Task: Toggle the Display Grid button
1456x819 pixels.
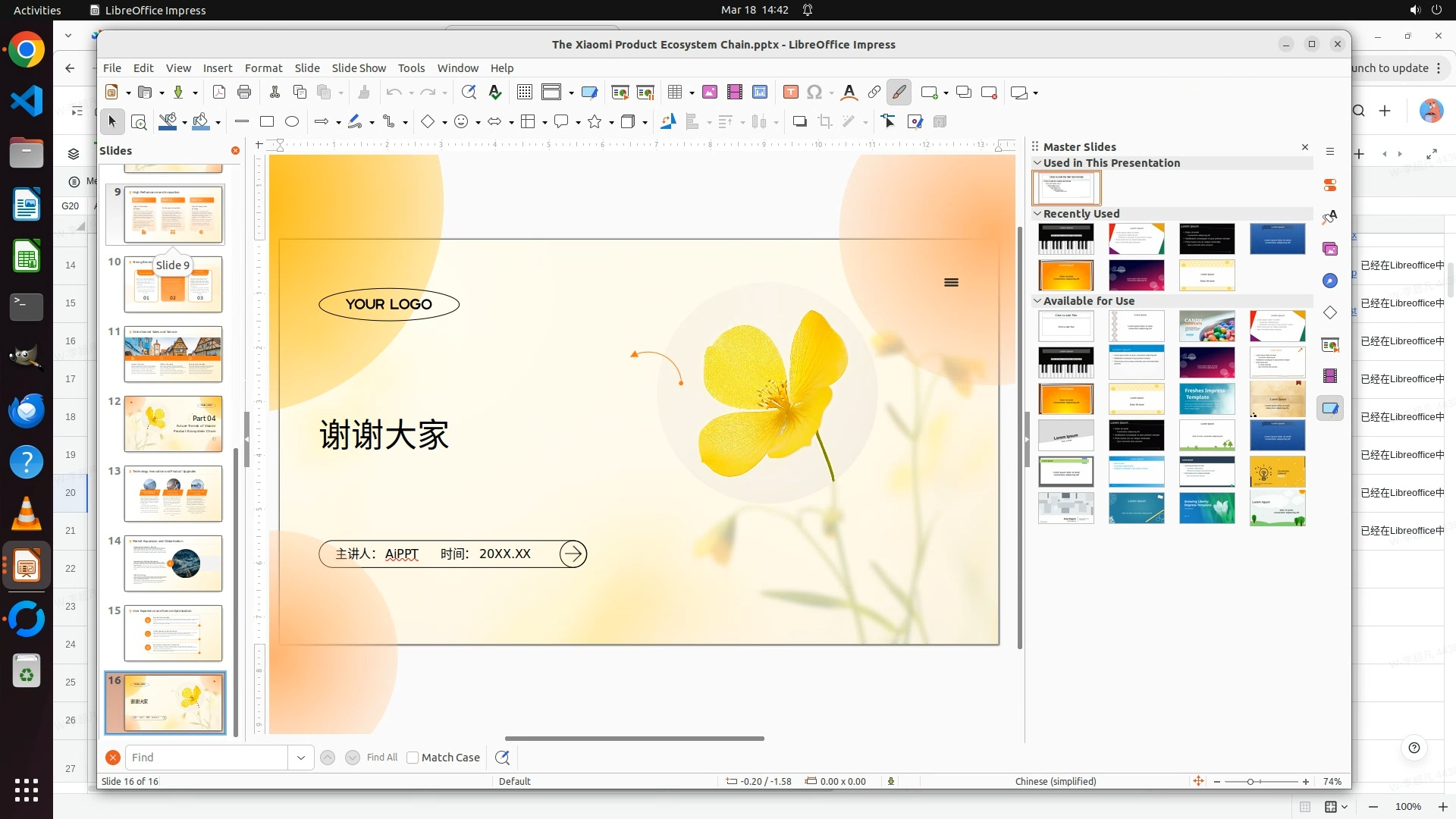Action: coord(524,93)
